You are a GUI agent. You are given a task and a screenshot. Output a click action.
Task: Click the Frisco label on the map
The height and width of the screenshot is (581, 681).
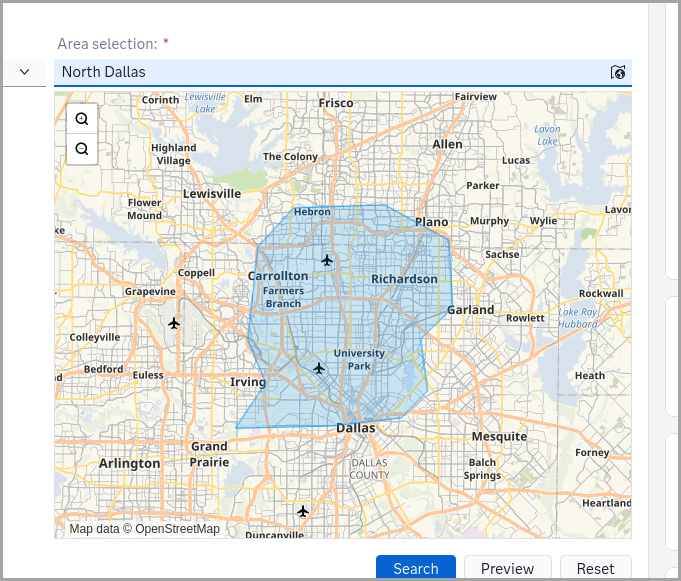336,103
